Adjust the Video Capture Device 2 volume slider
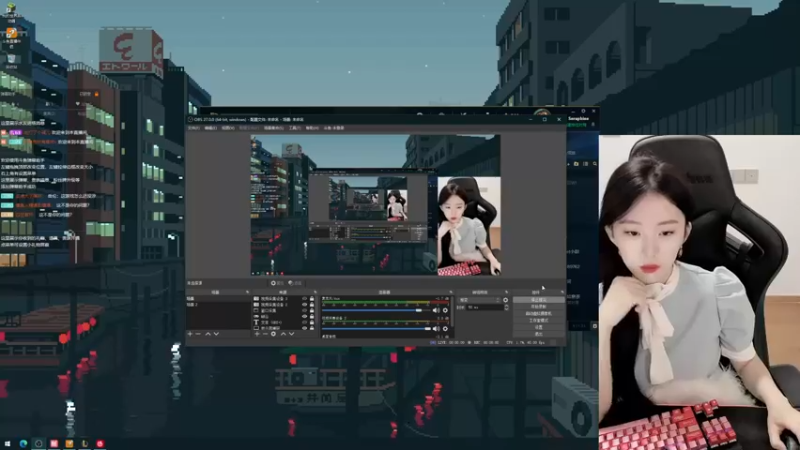 (376, 329)
